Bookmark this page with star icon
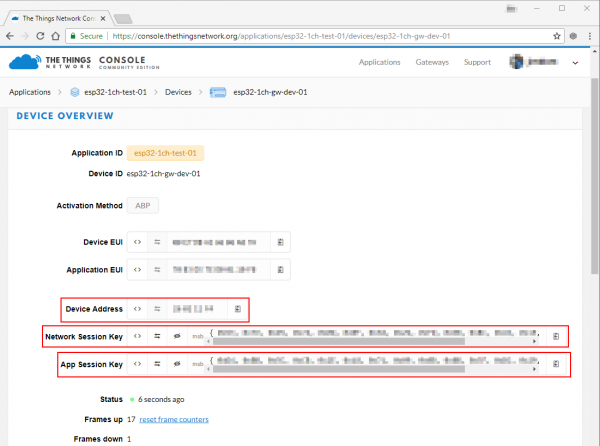The height and width of the screenshot is (446, 600). pos(557,36)
